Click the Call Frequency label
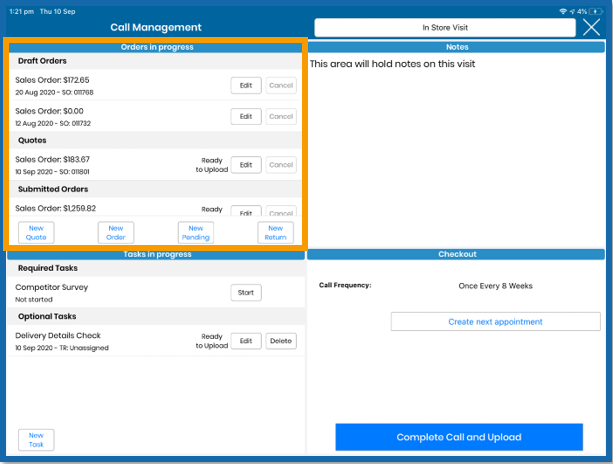The width and height of the screenshot is (613, 464). point(345,285)
